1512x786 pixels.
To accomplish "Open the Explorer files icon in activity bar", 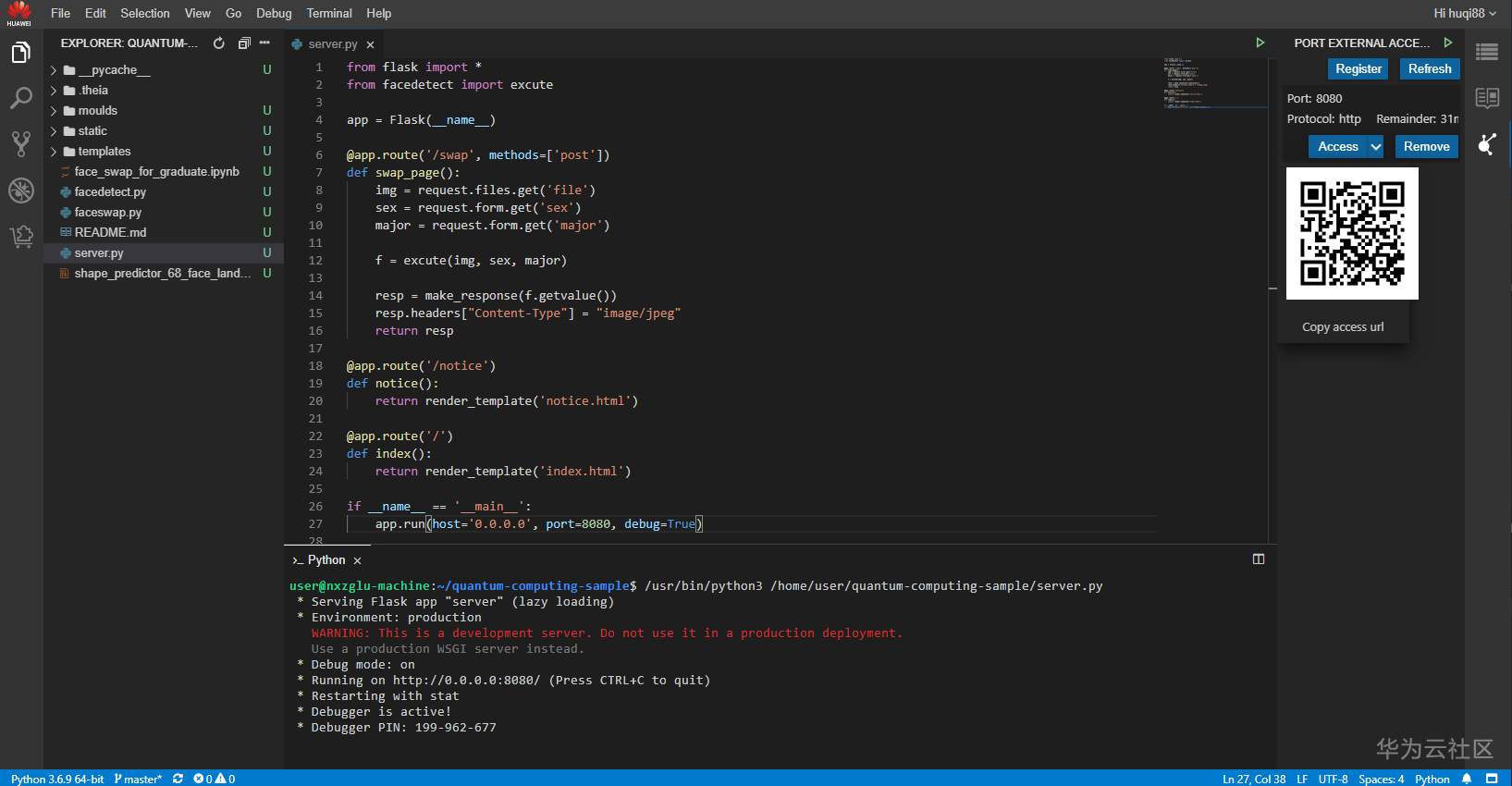I will coord(20,53).
